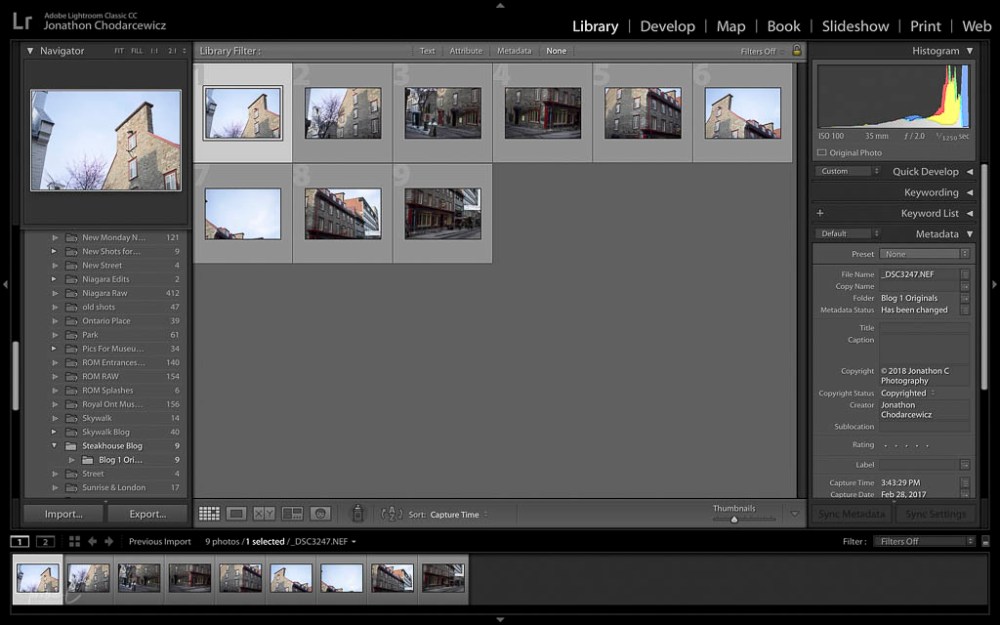Pick up the Painter spray can tool

[358, 513]
